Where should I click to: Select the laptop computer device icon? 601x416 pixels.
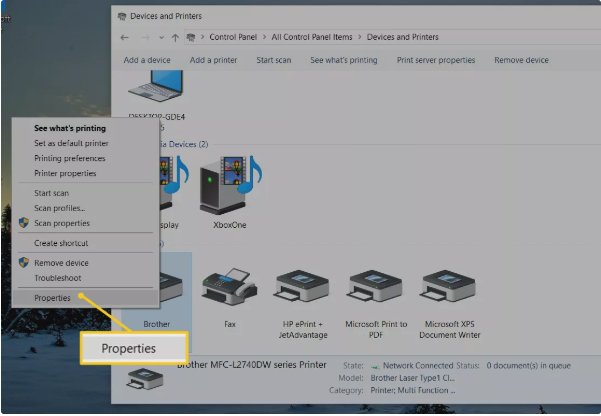tap(156, 86)
